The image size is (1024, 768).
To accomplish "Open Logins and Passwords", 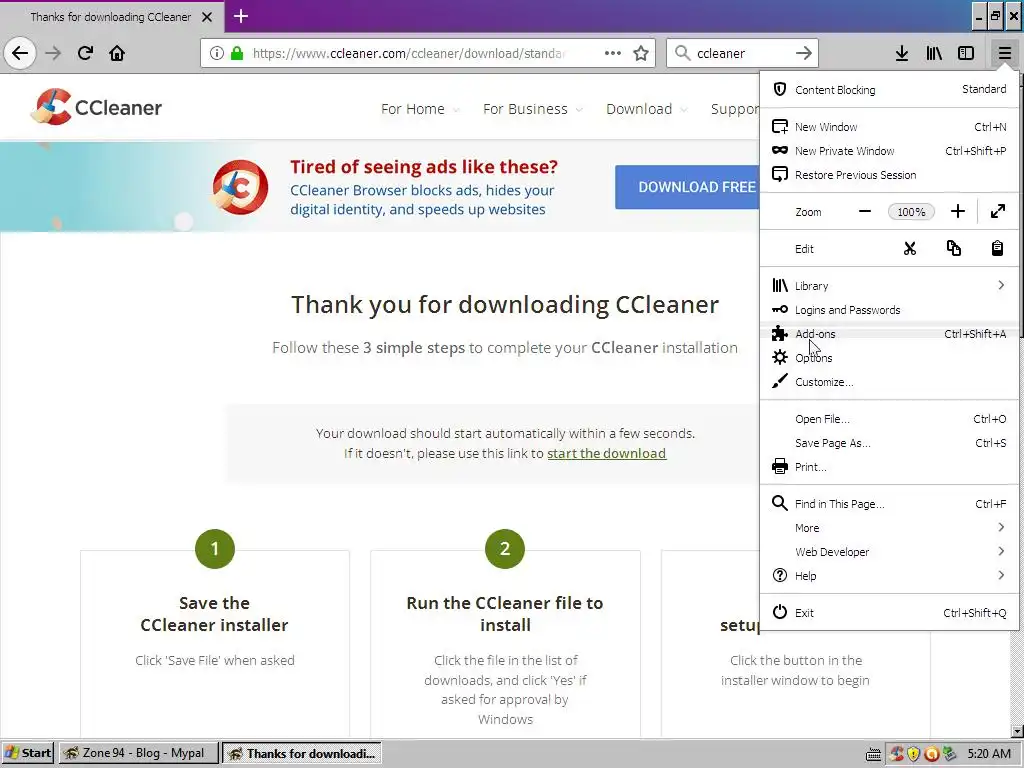I will pyautogui.click(x=889, y=310).
